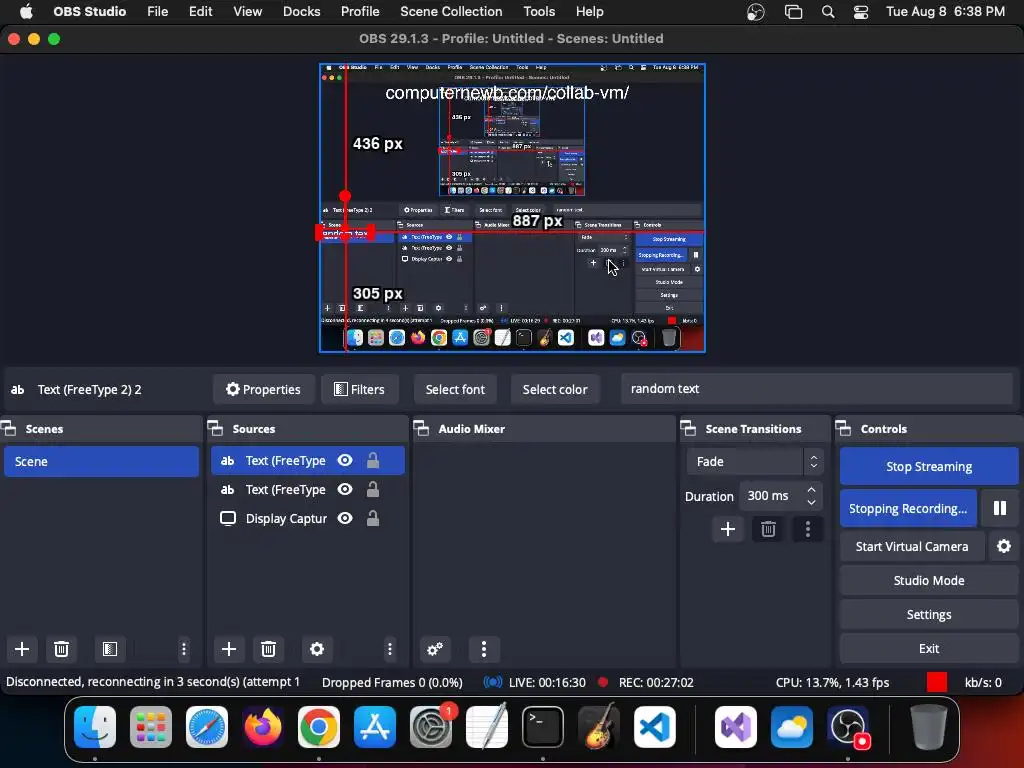Open Settings from Controls dock
The width and height of the screenshot is (1024, 768).
929,614
